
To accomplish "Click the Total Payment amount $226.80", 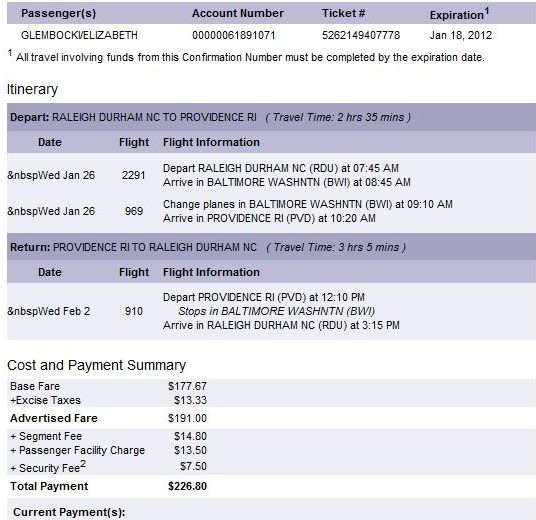I will (x=187, y=486).
